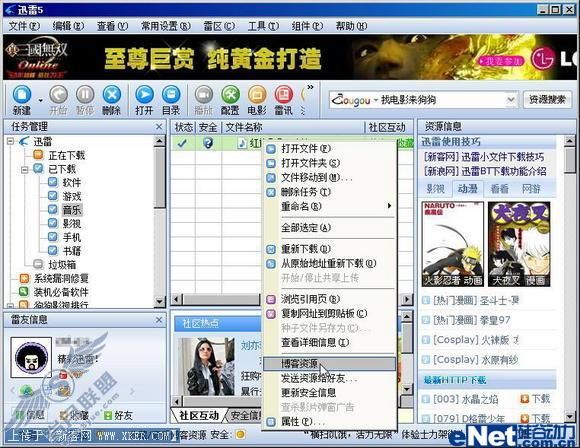Choose 删除任务(T) in the context menu

tap(329, 192)
